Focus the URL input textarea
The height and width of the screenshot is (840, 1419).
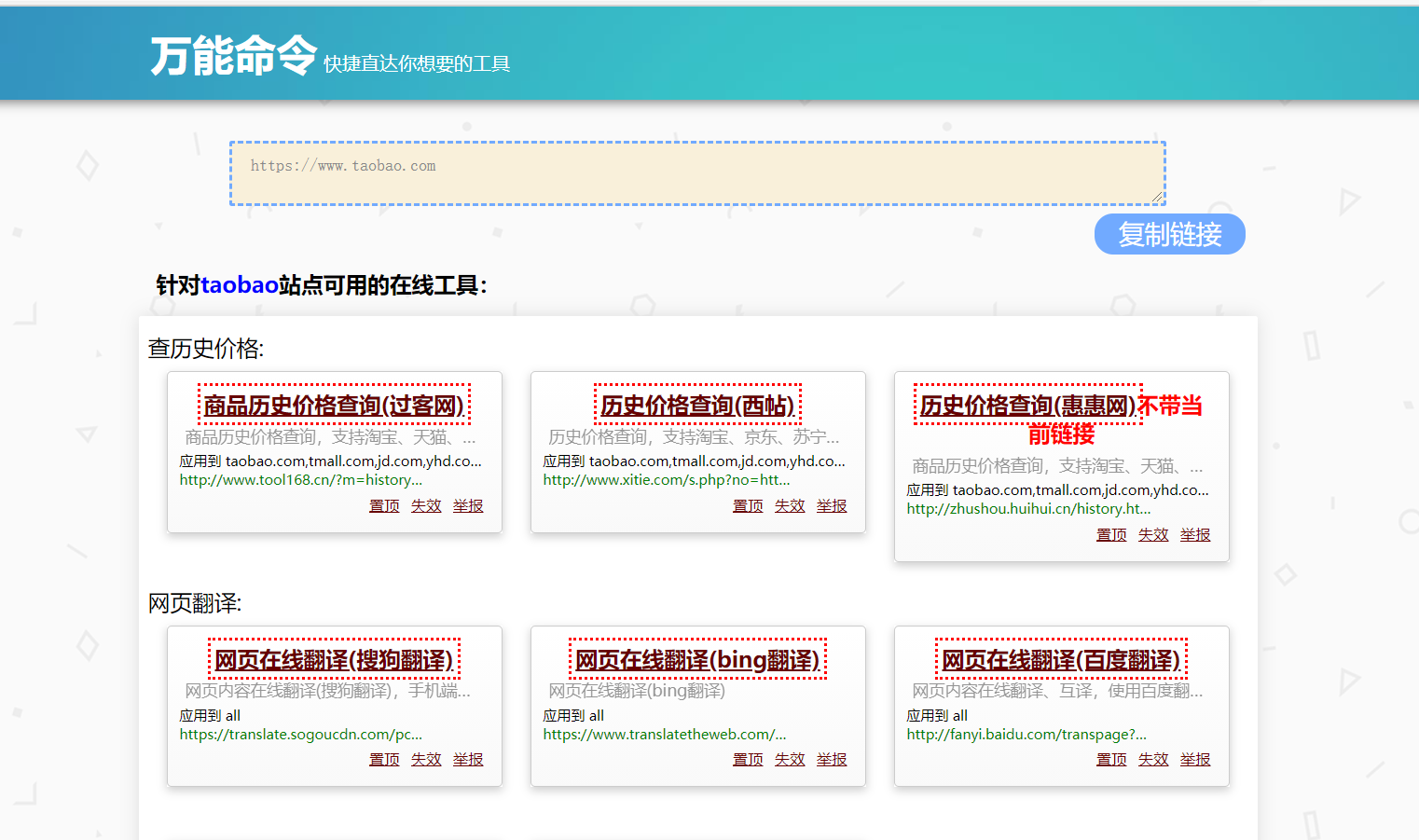pyautogui.click(x=697, y=173)
